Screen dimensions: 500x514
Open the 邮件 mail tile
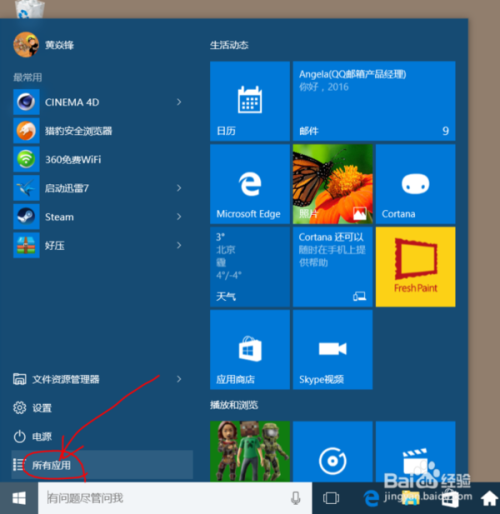coord(374,101)
